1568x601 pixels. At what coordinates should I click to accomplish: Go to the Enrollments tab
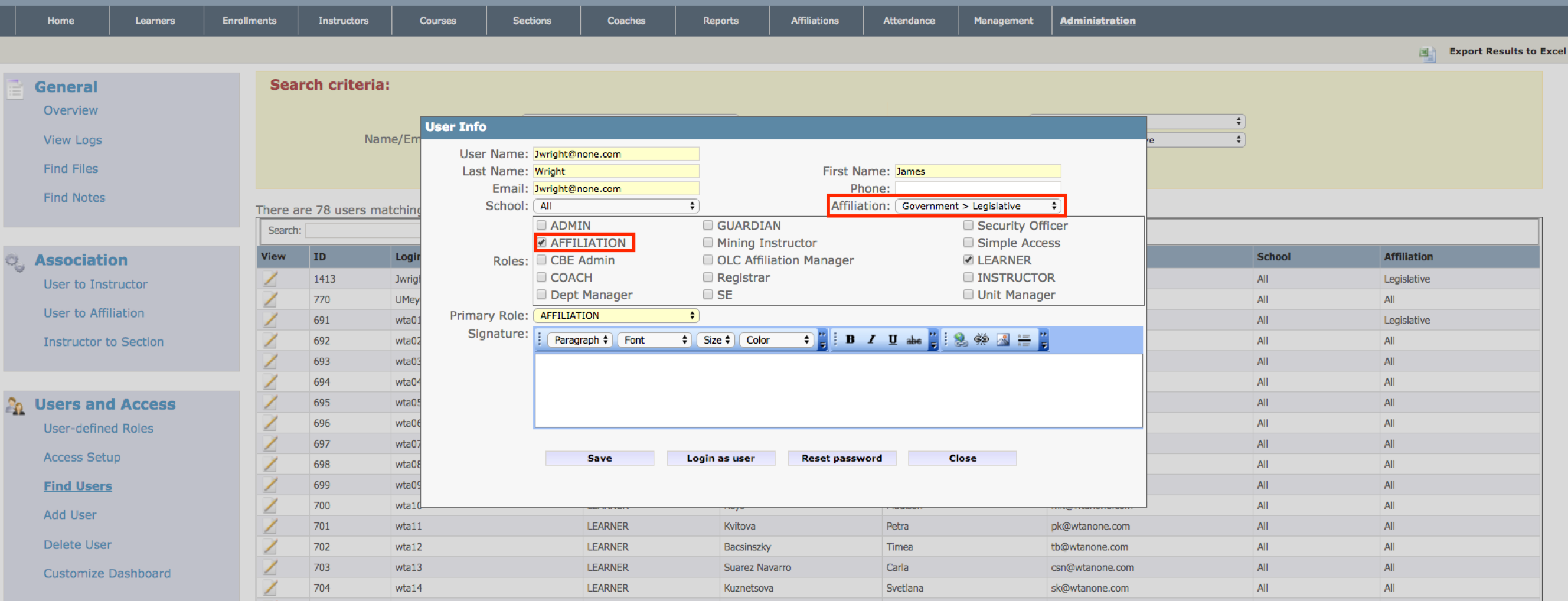(249, 21)
